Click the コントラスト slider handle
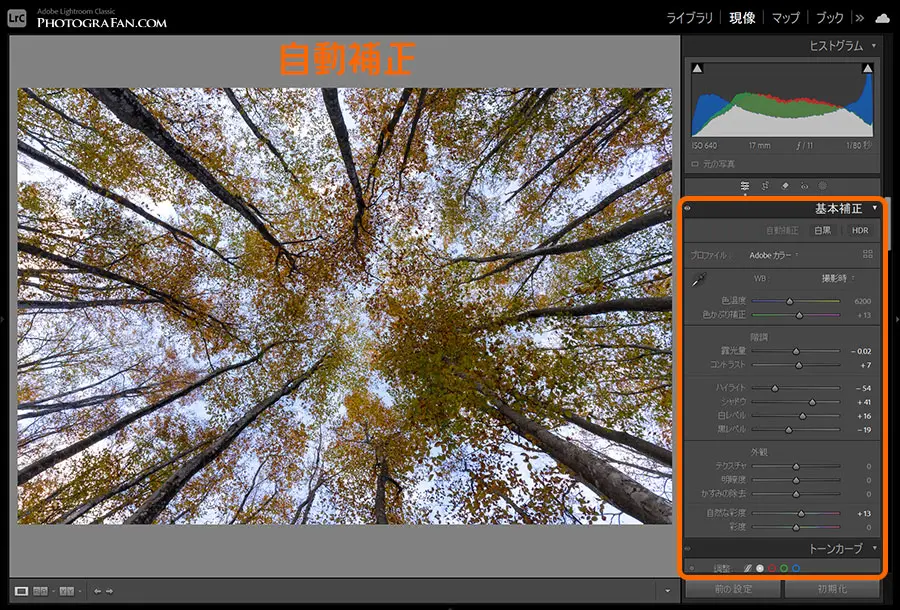 (798, 365)
